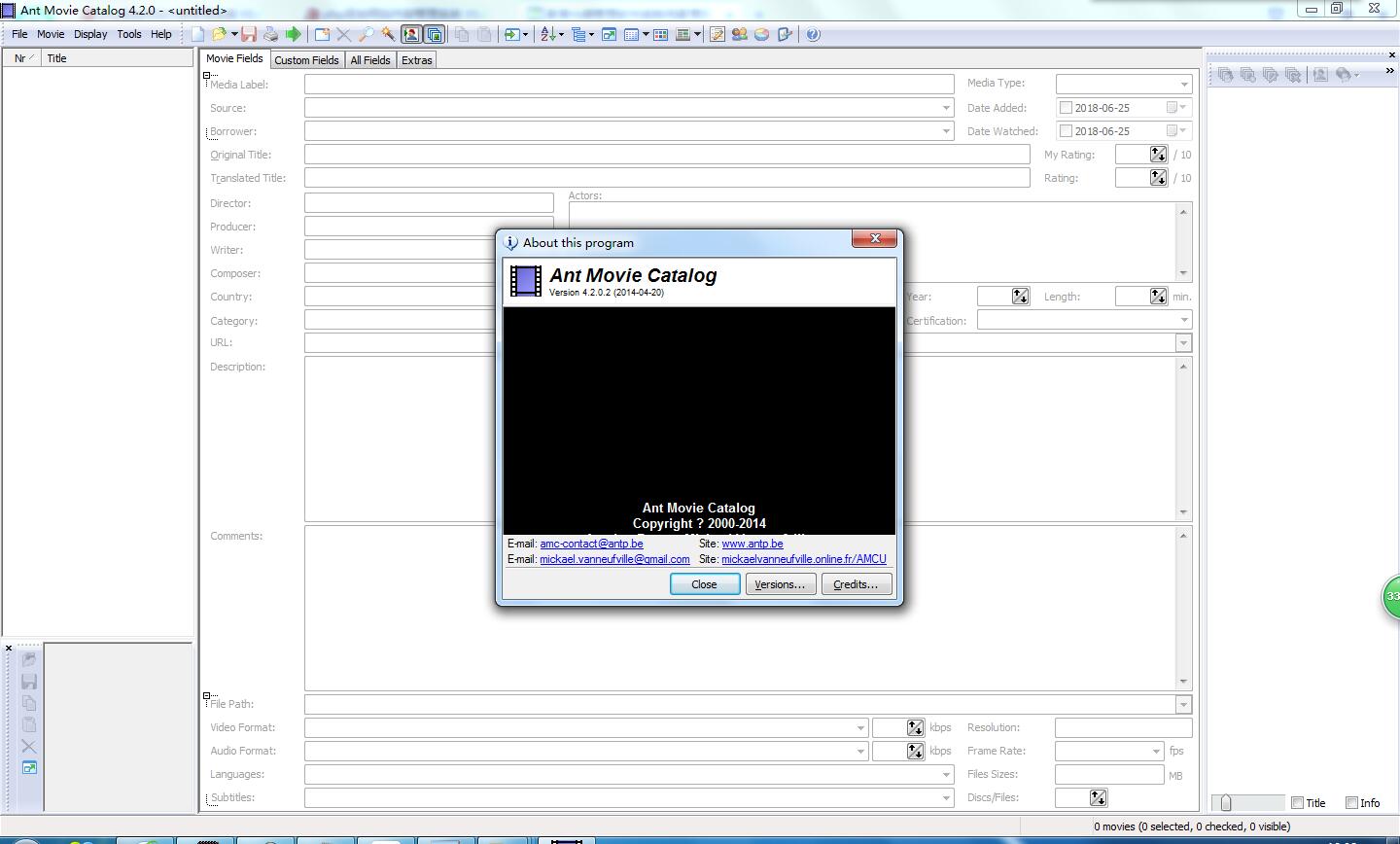Open the mickael.vanneufville@gmail.com link
Screen dimensions: 1400x844
click(614, 559)
